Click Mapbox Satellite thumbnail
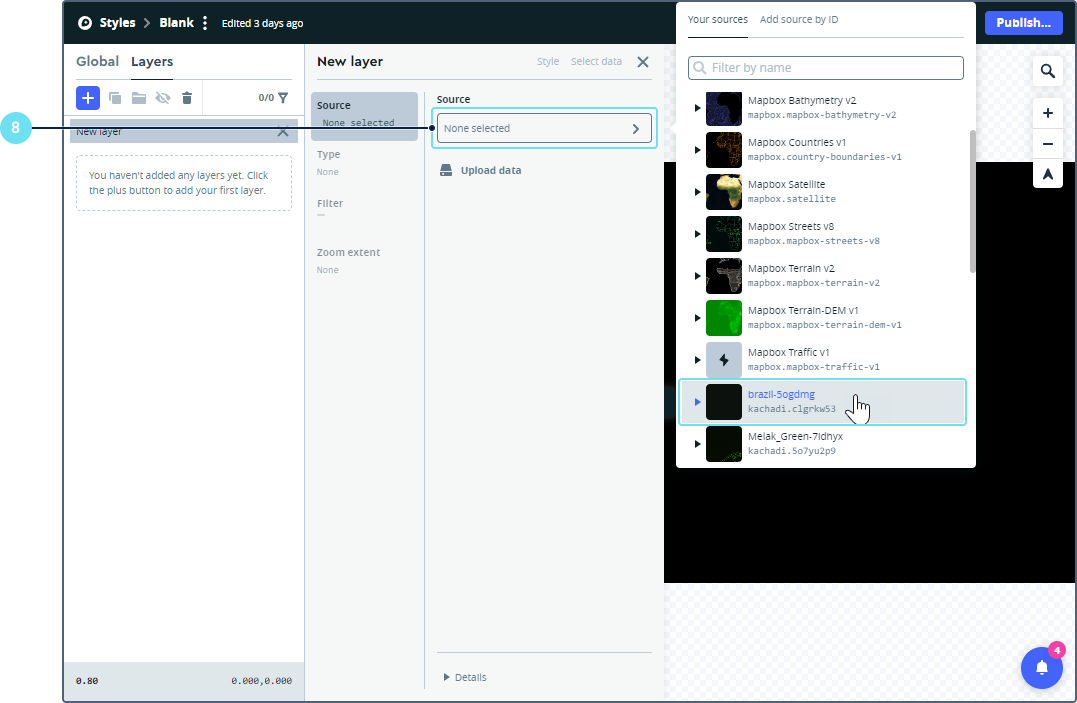Image resolution: width=1077 pixels, height=703 pixels. coord(724,192)
